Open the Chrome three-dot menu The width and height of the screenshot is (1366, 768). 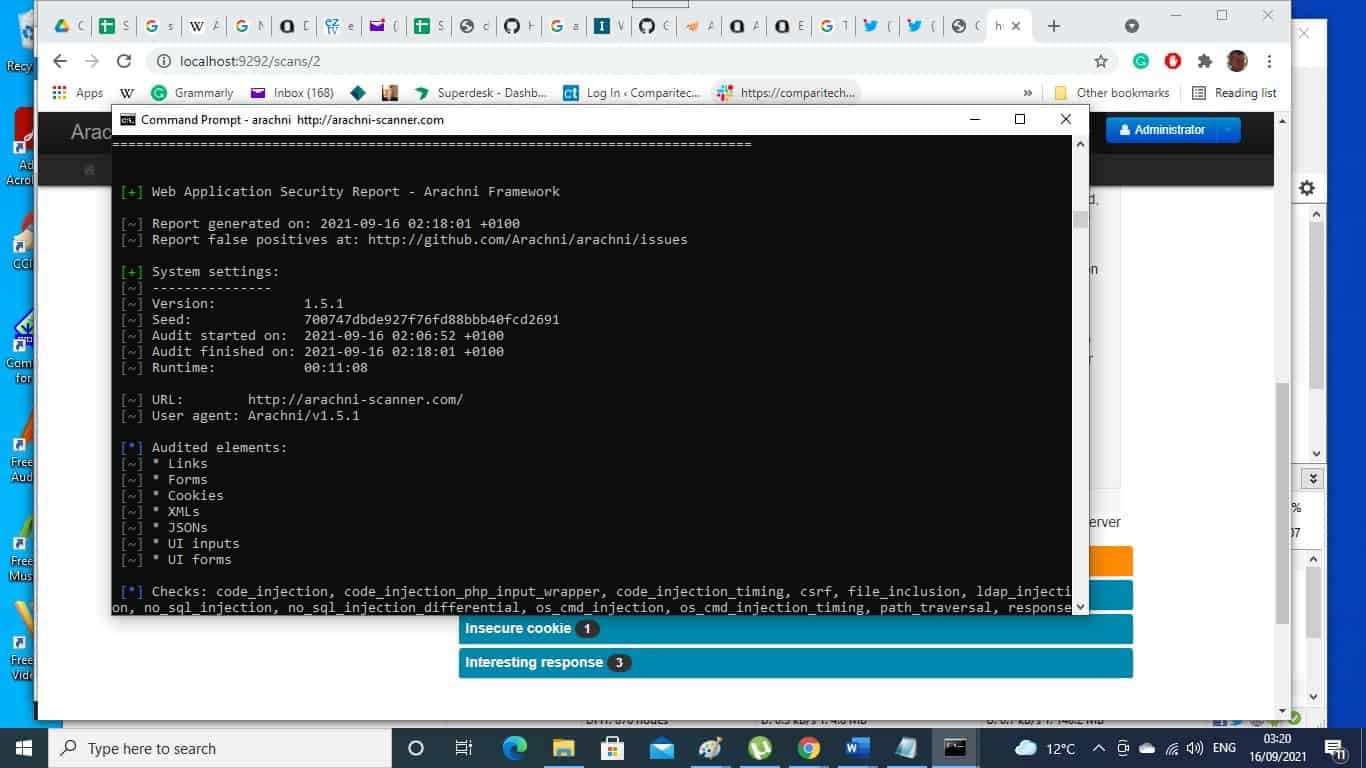[x=1269, y=61]
